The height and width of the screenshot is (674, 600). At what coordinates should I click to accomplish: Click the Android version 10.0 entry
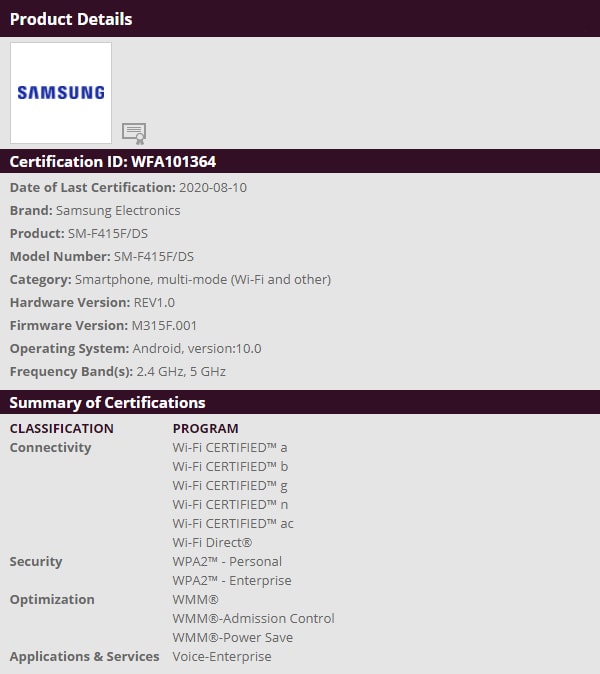pyautogui.click(x=196, y=349)
